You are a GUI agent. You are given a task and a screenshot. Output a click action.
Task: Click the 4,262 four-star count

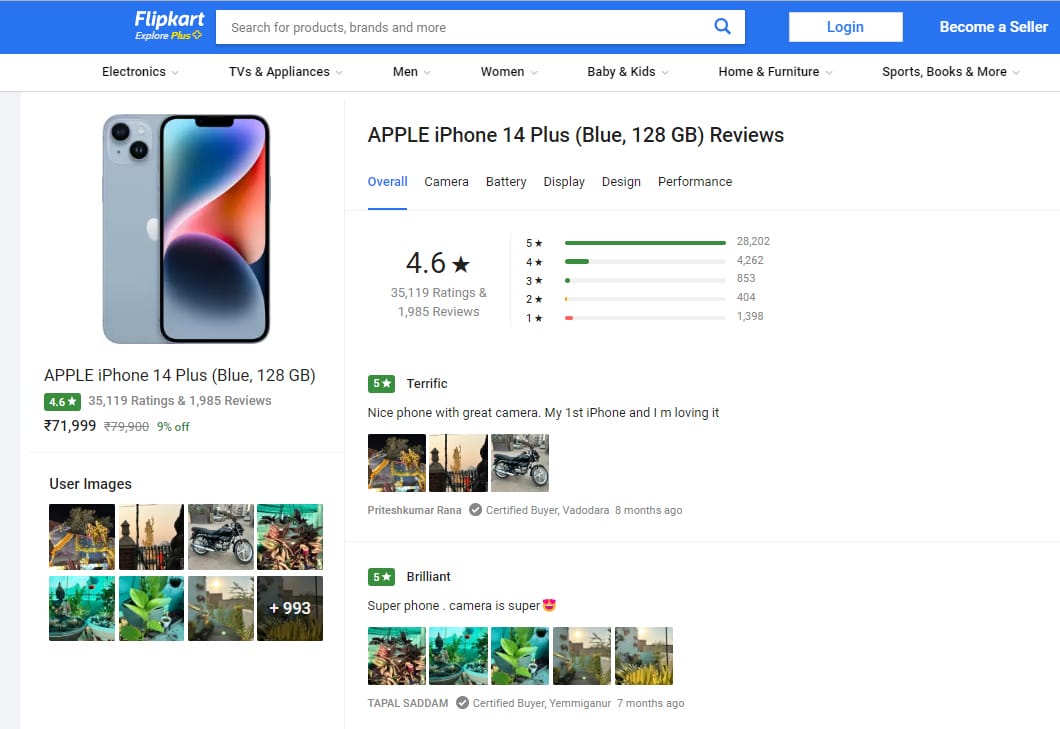[750, 260]
